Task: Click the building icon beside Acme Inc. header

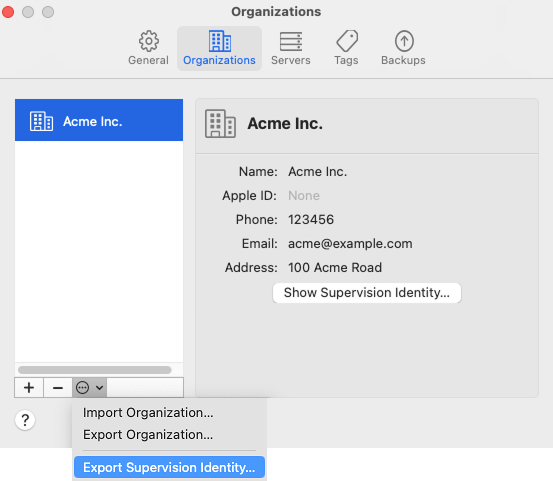Action: [220, 123]
